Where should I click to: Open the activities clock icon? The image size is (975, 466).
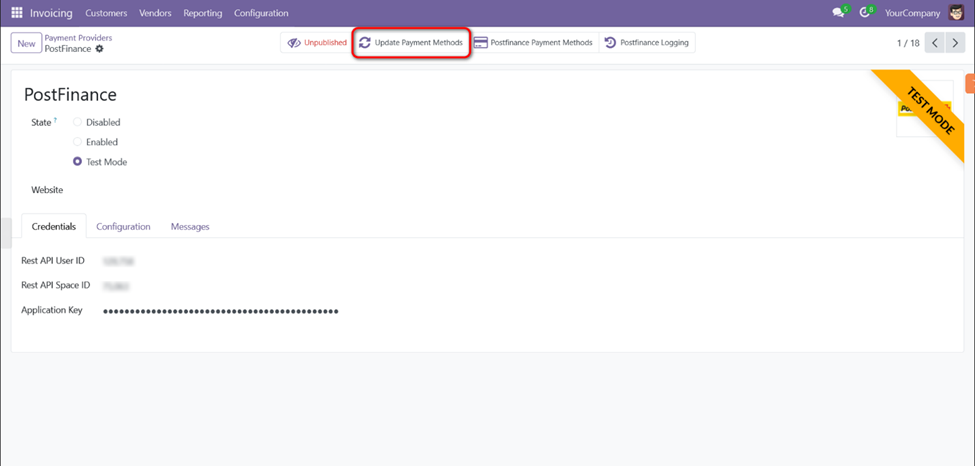(x=865, y=13)
